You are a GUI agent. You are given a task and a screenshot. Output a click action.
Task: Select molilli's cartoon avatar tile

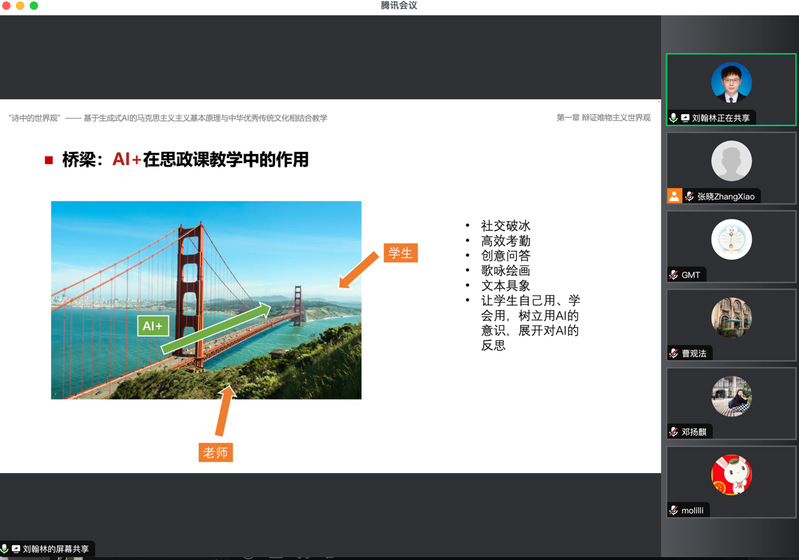tap(731, 474)
